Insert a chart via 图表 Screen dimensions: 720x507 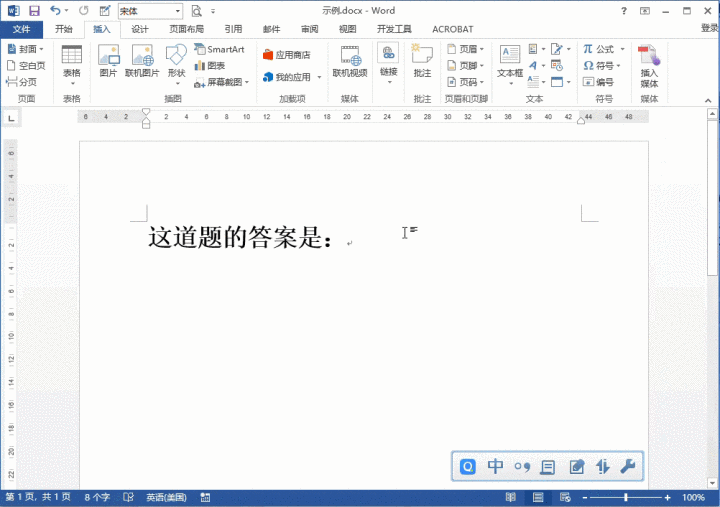(210, 66)
